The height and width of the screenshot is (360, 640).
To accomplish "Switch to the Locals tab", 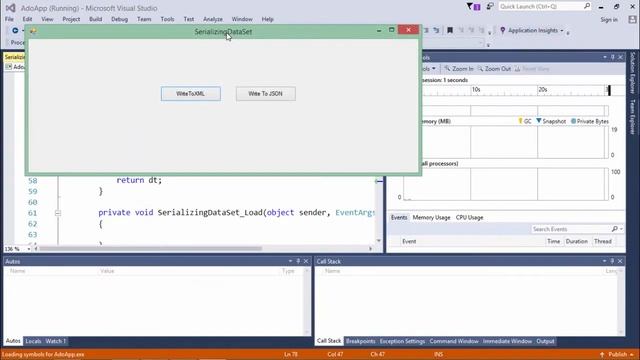I will (x=33, y=341).
